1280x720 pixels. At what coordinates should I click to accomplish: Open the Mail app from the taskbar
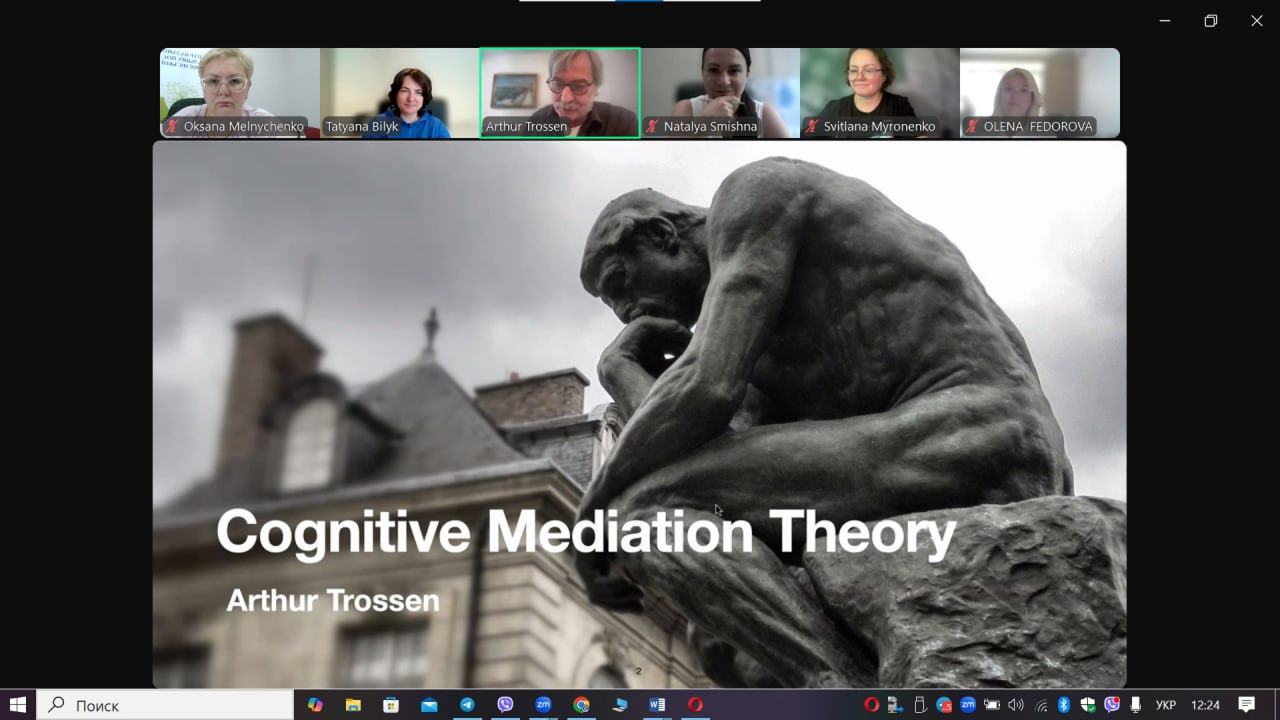click(x=429, y=705)
